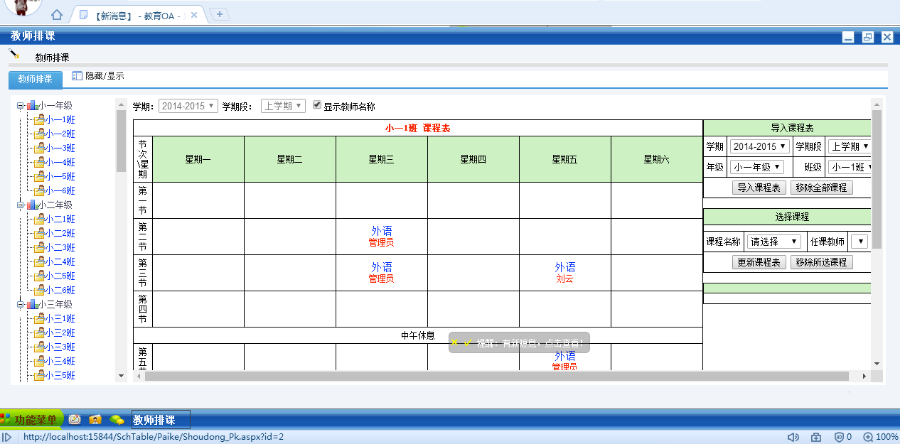The height and width of the screenshot is (444, 900).
Task: Open the import panel 学期段 上学期 dropdown
Action: click(x=850, y=146)
